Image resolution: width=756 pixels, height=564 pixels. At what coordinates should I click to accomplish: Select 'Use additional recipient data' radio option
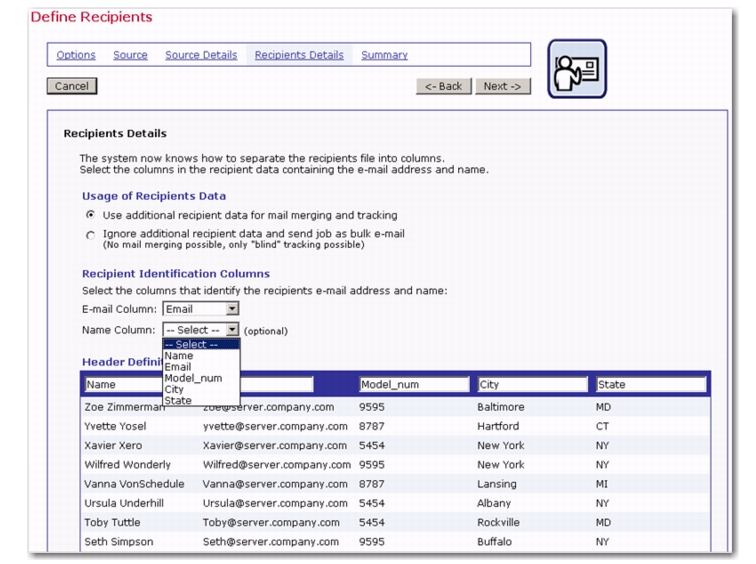(x=92, y=215)
